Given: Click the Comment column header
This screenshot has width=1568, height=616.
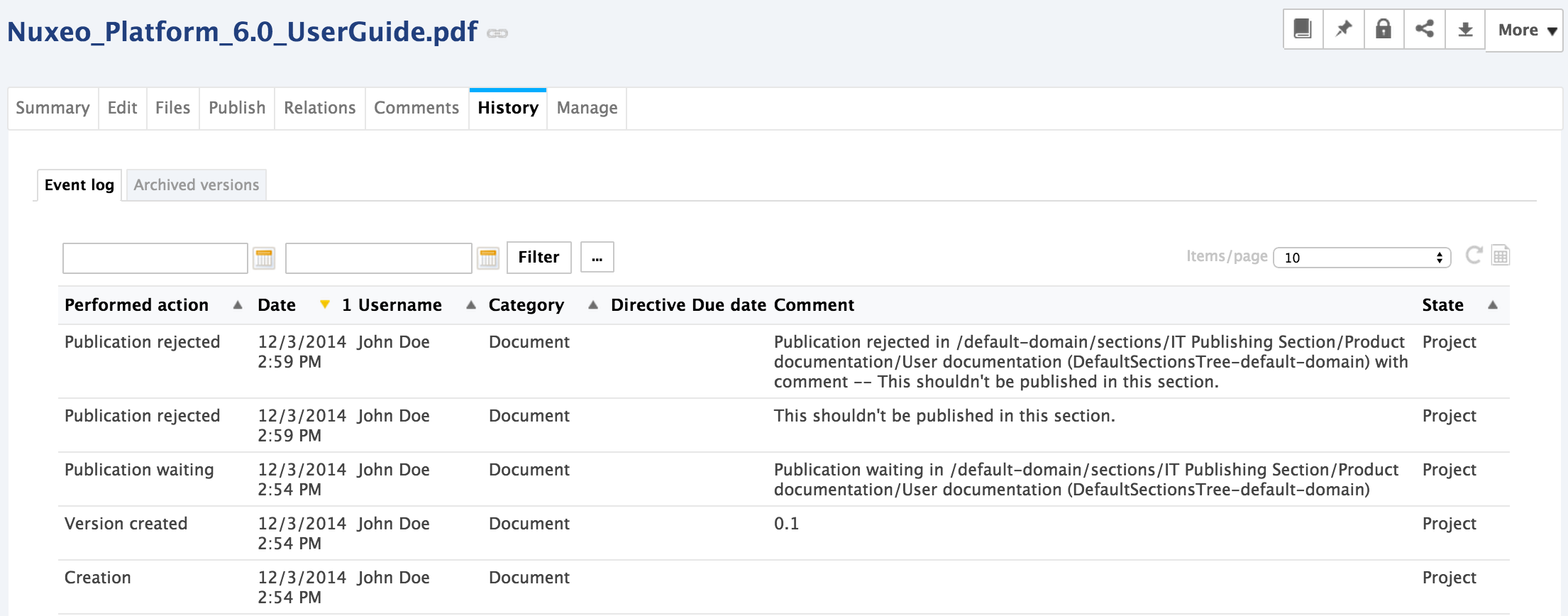Looking at the screenshot, I should point(814,305).
